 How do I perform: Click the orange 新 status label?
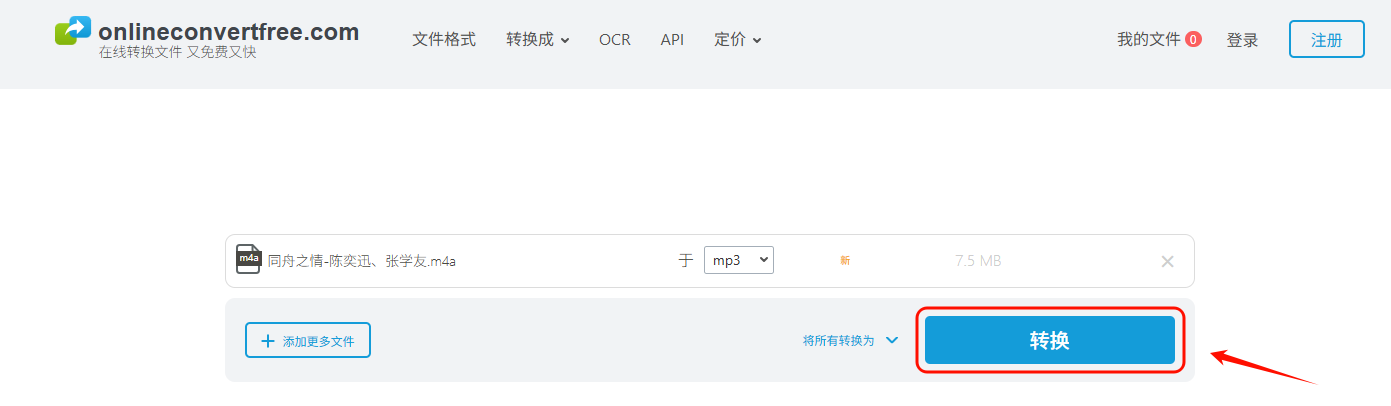click(845, 261)
